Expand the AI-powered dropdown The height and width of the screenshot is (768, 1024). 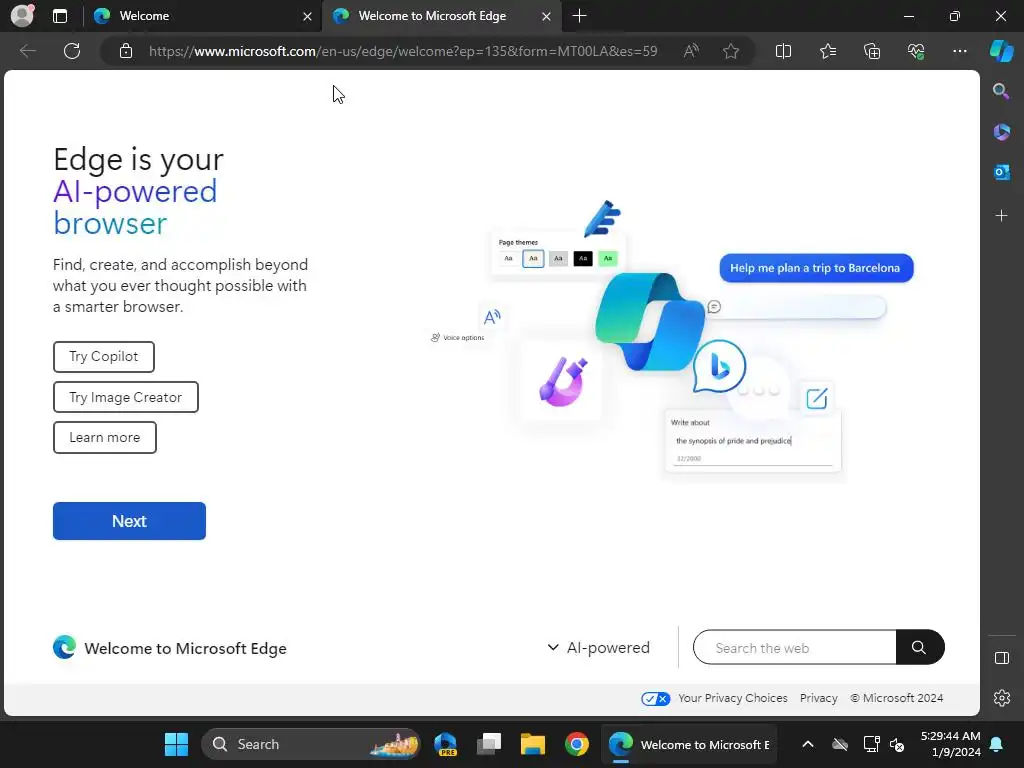pos(598,648)
